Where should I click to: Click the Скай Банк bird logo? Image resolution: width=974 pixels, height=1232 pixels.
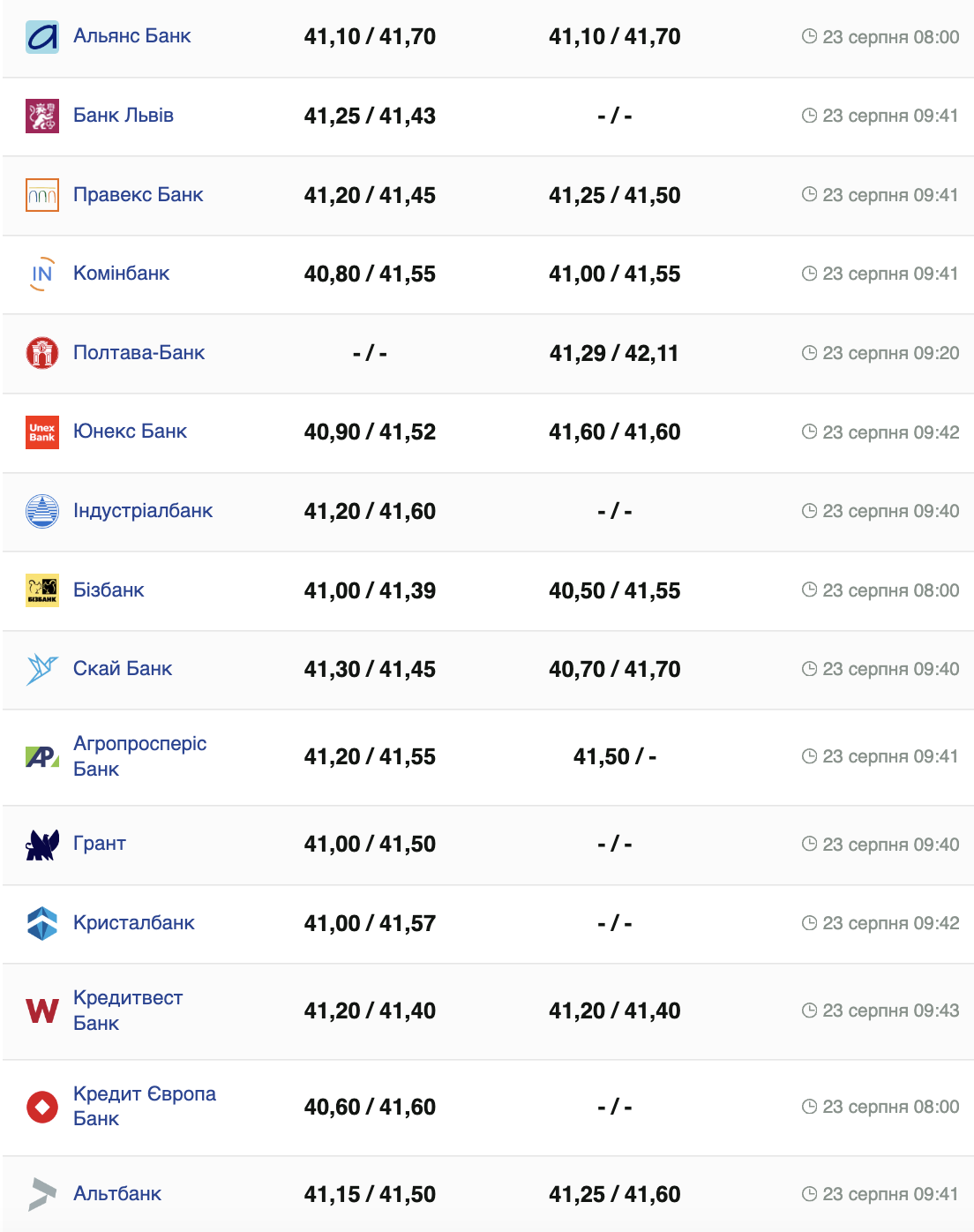pyautogui.click(x=42, y=669)
